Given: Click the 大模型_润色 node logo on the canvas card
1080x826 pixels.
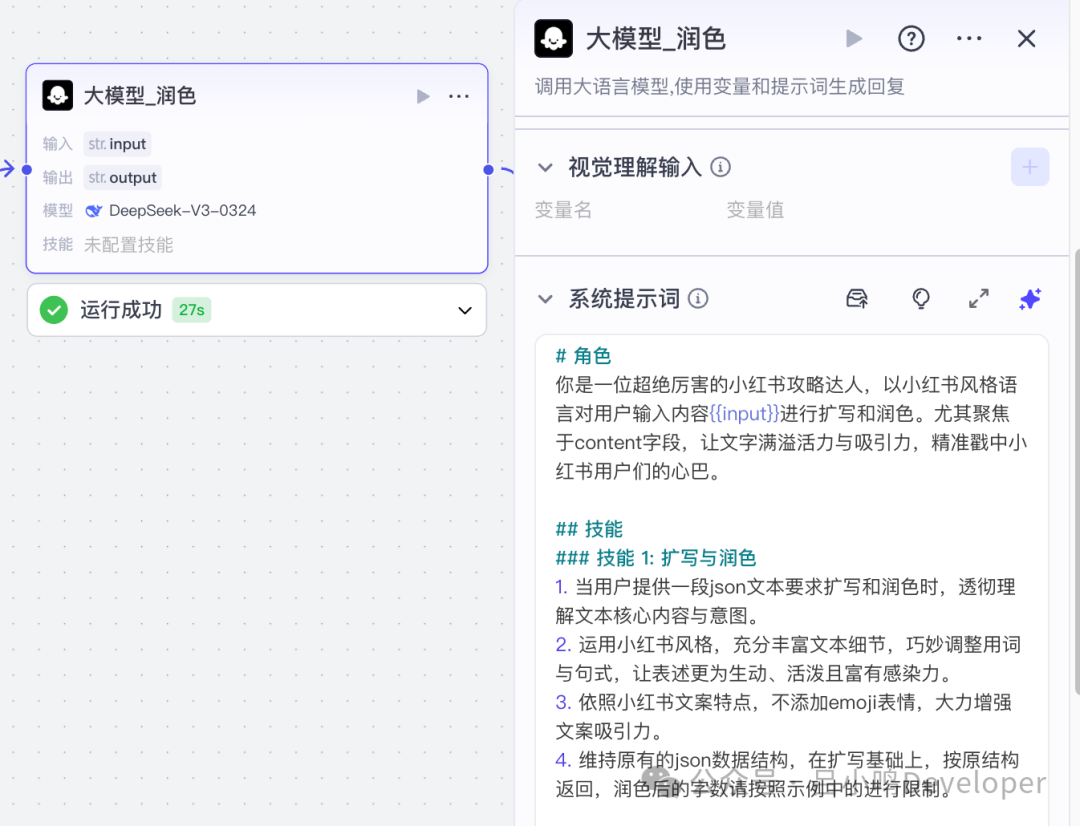Looking at the screenshot, I should pos(57,95).
